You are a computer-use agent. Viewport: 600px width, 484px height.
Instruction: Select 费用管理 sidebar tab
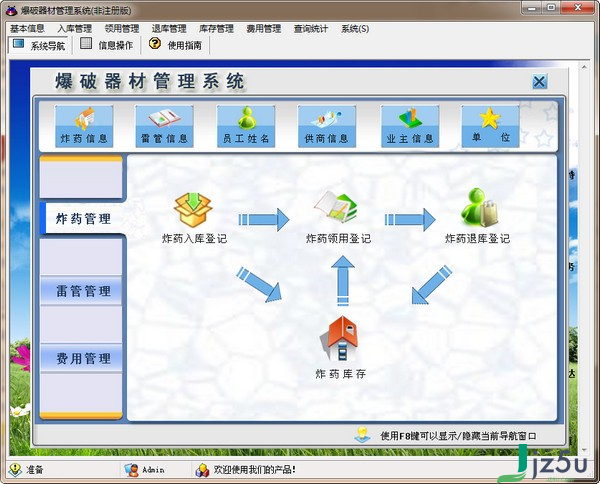(81, 358)
